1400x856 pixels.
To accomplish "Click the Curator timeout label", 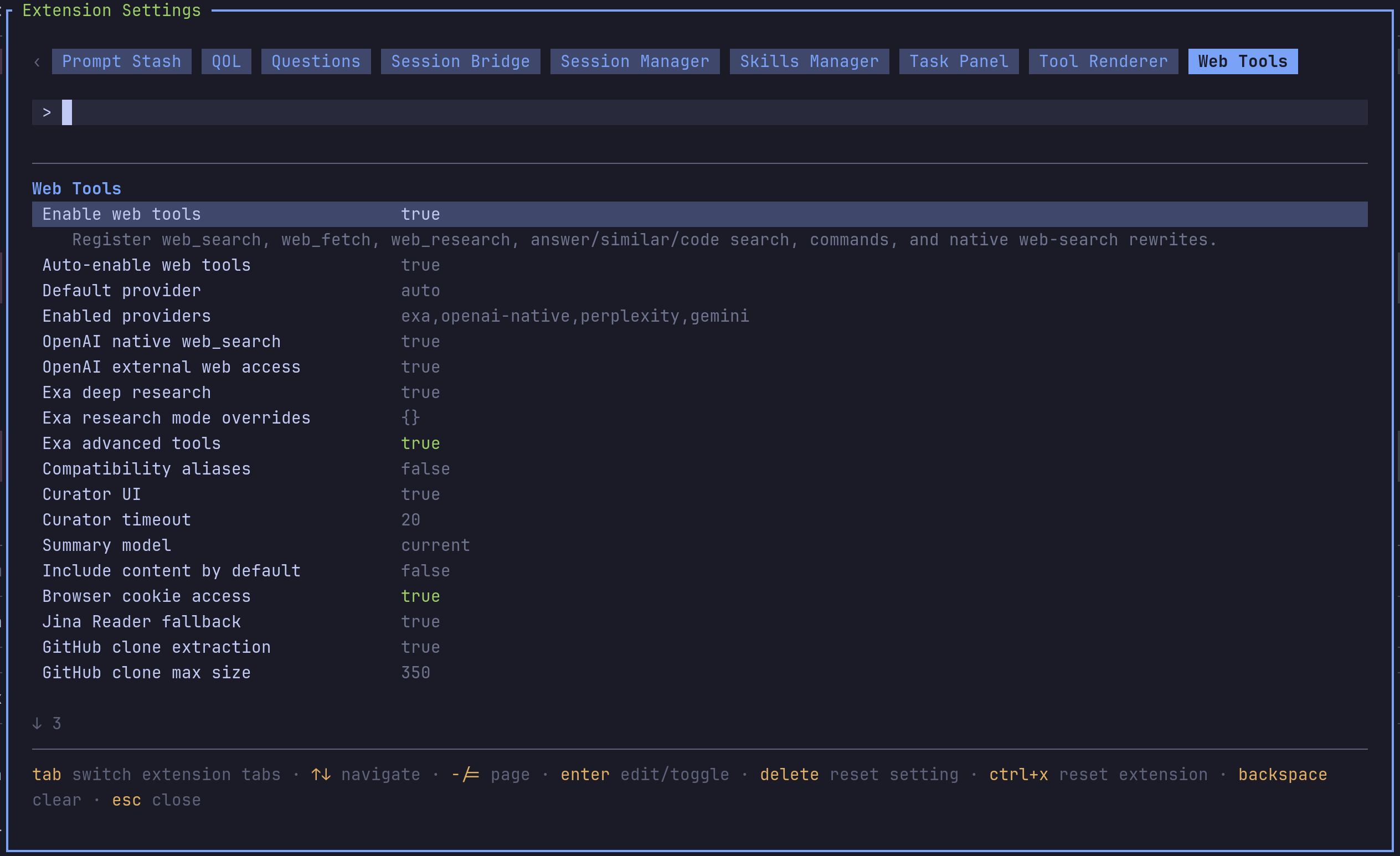I will tap(116, 520).
